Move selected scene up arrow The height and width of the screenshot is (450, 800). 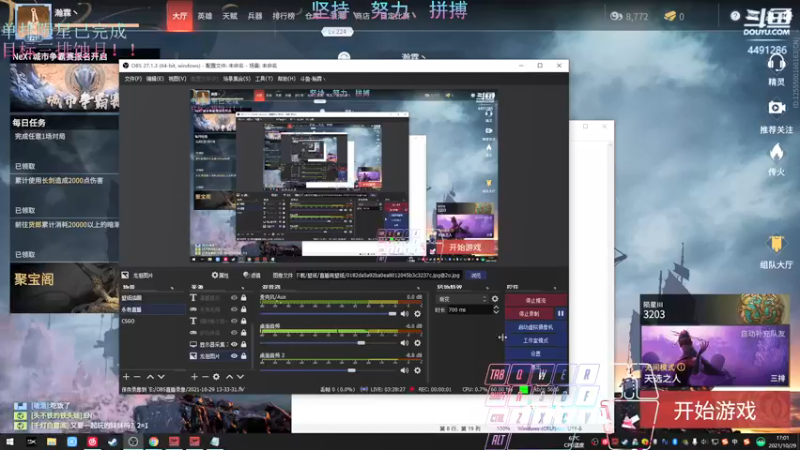click(150, 377)
